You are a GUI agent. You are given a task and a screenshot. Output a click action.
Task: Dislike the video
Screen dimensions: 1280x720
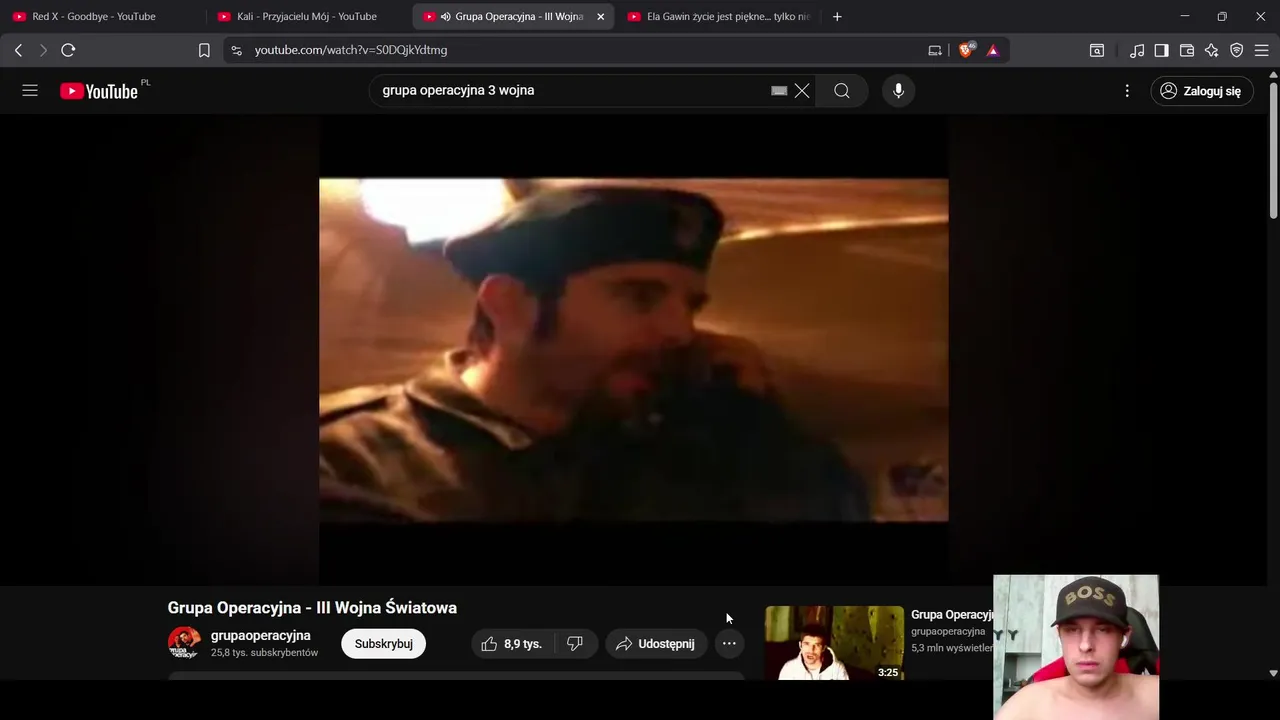[x=575, y=644]
